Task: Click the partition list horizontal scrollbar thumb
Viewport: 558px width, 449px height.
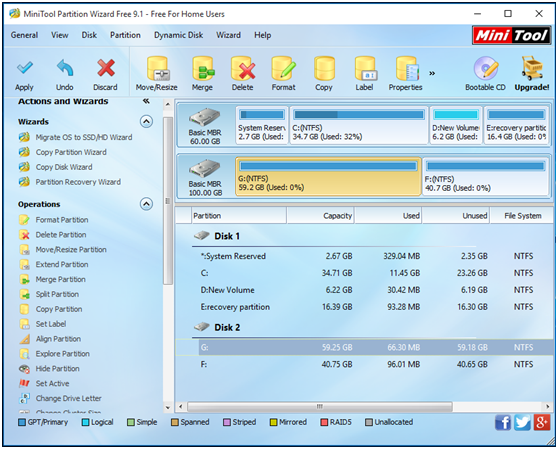Action: [x=320, y=406]
